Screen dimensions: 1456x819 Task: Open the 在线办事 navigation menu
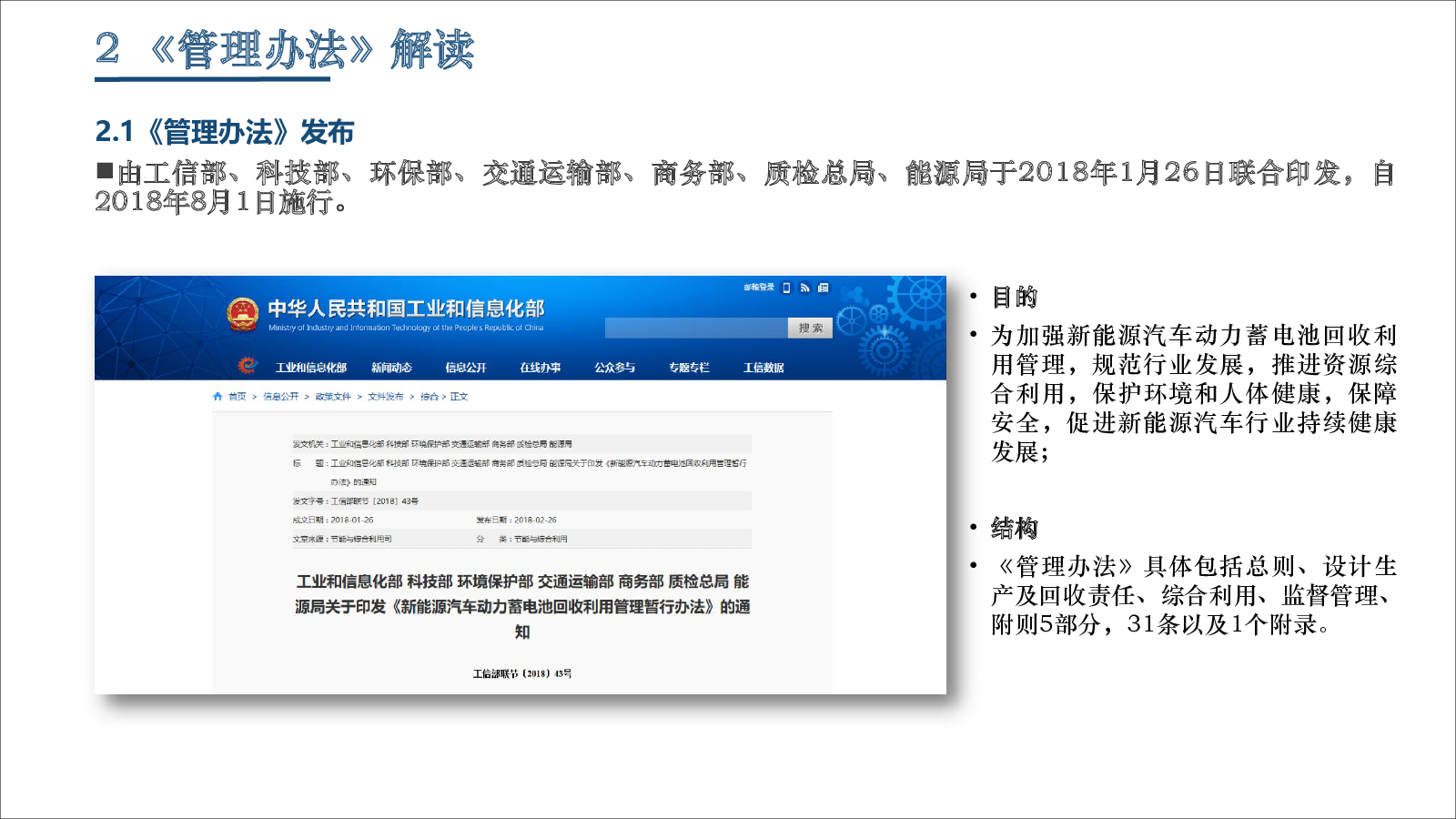541,368
